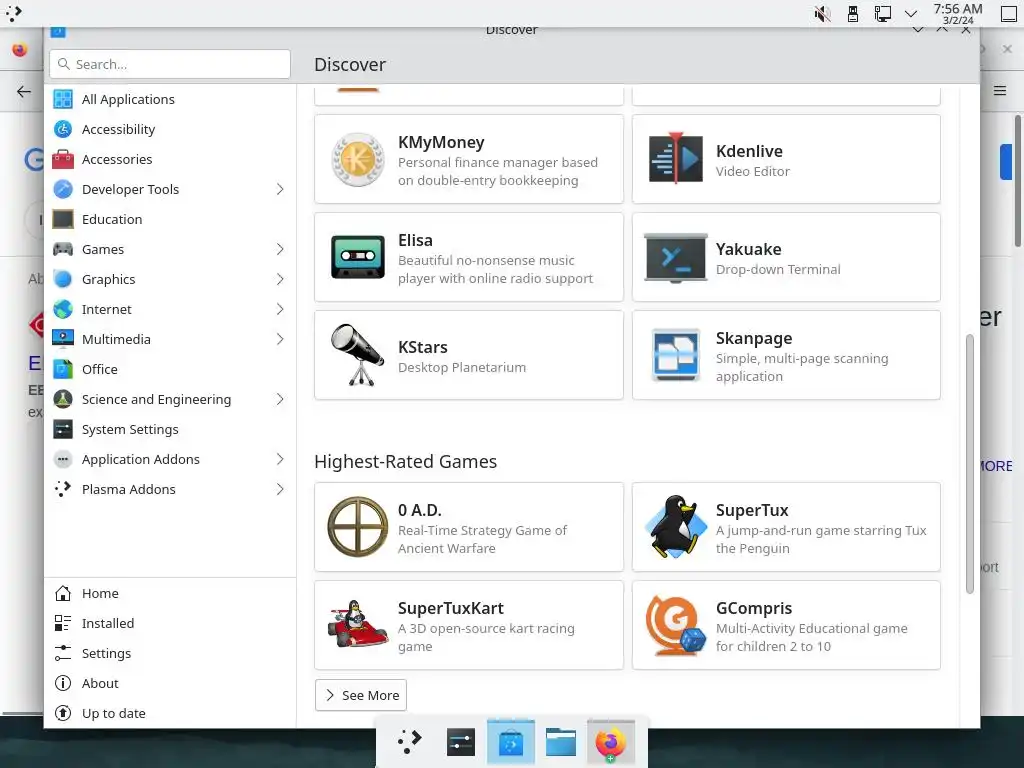Open the KStars Desktop Planetarium card
Screen dimensions: 1024x768
pos(469,355)
